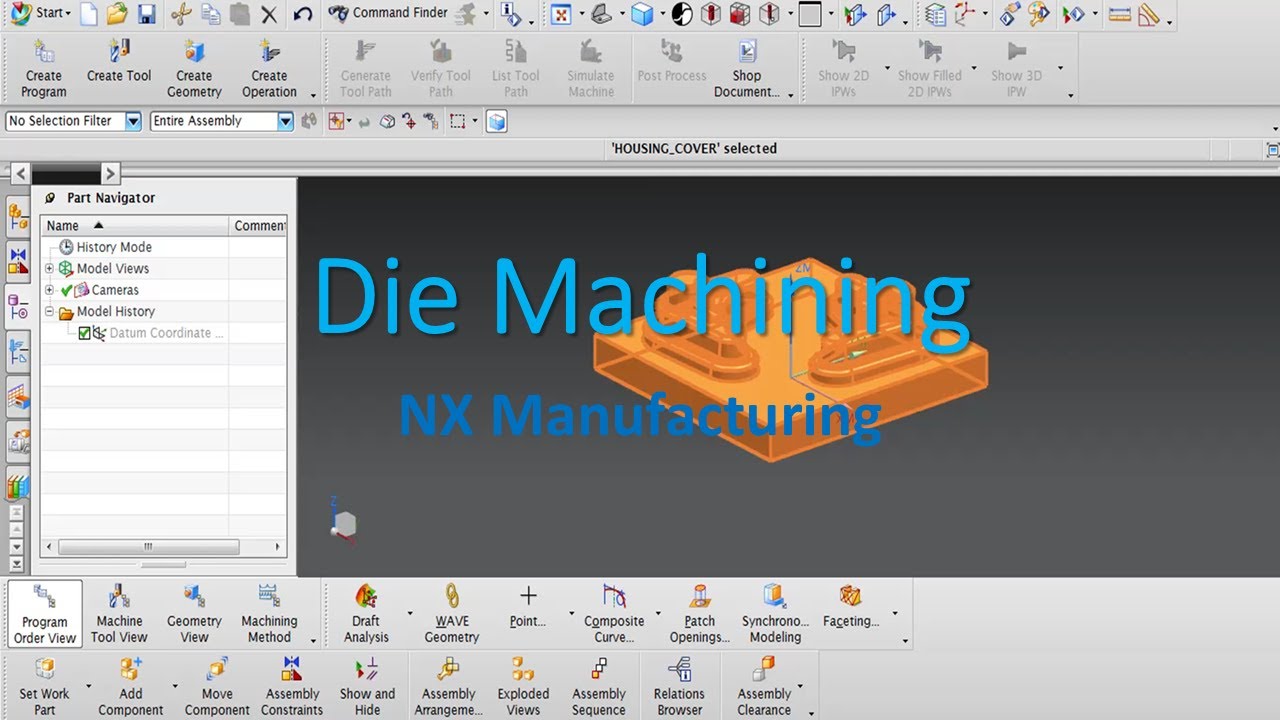Click Create Geometry
This screenshot has width=1280, height=720.
tap(194, 68)
